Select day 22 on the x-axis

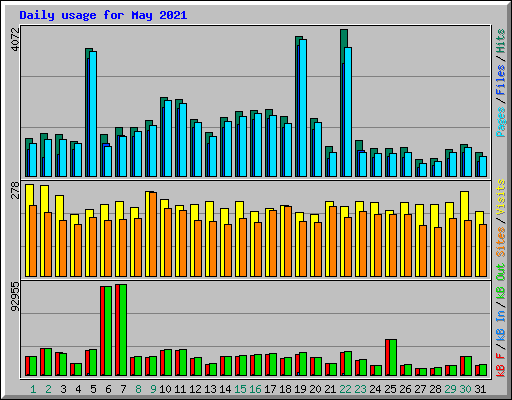click(345, 389)
